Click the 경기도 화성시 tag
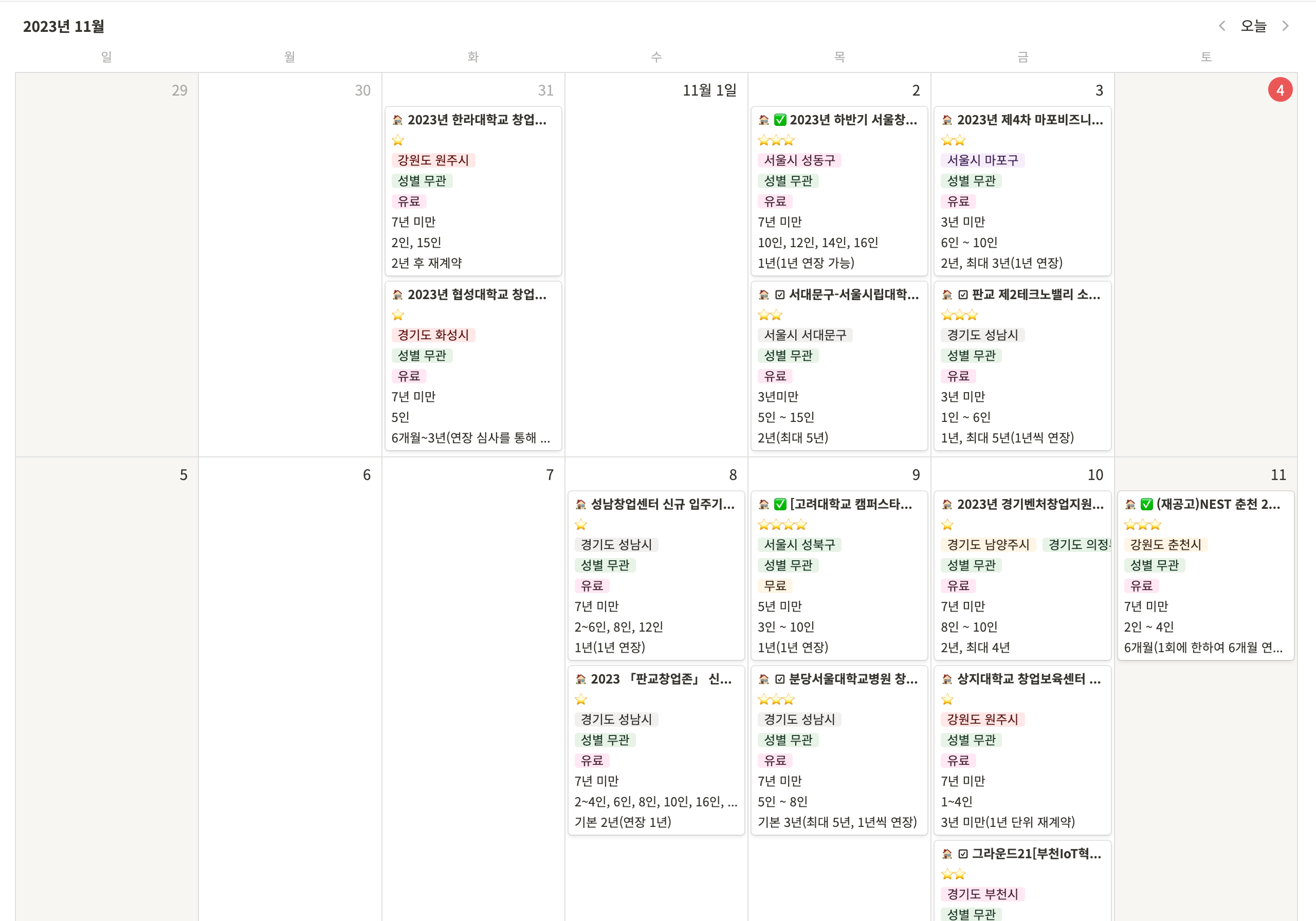The width and height of the screenshot is (1316, 921). pos(433,335)
